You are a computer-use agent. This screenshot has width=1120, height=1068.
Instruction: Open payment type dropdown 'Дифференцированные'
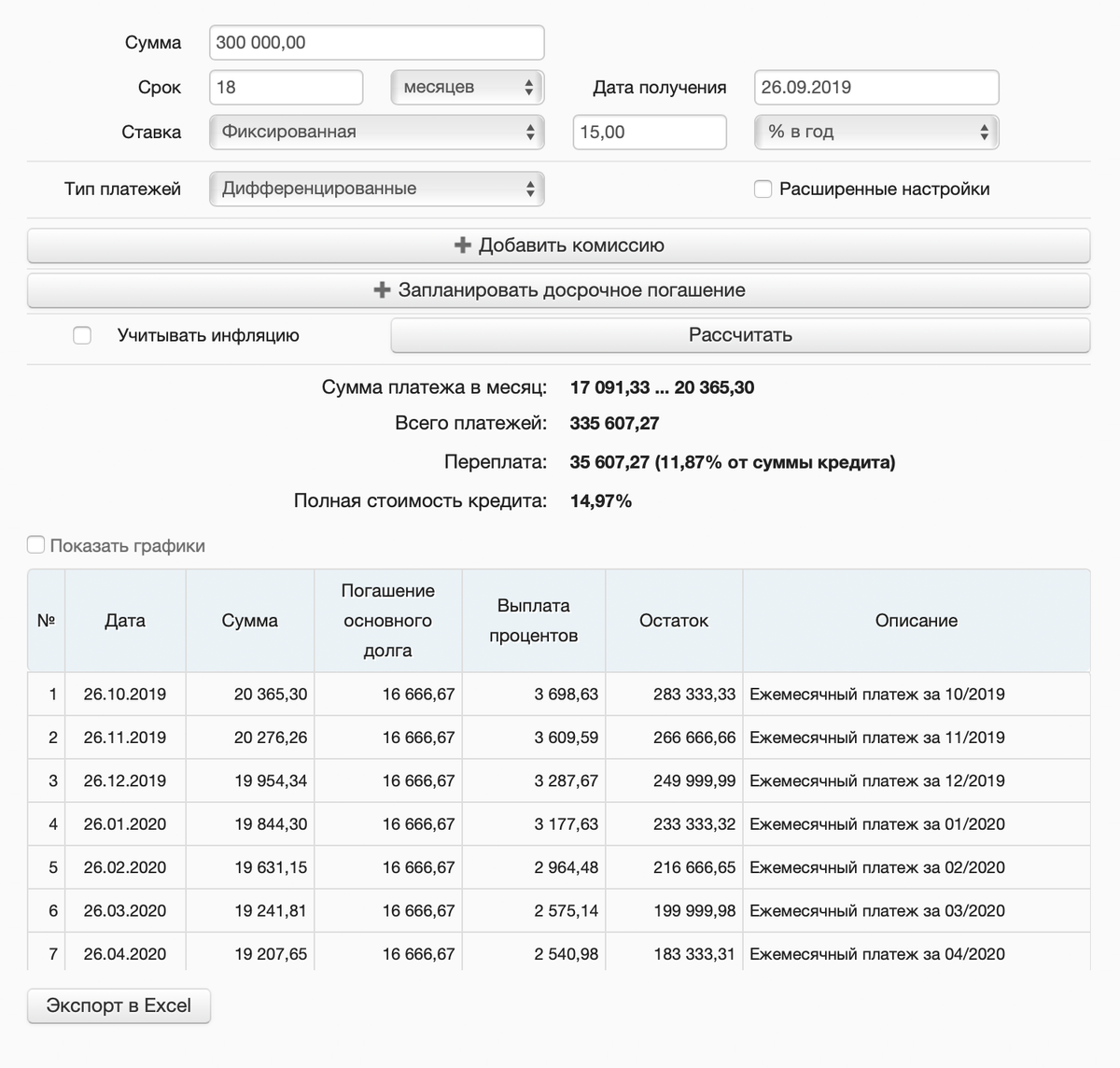coord(377,189)
